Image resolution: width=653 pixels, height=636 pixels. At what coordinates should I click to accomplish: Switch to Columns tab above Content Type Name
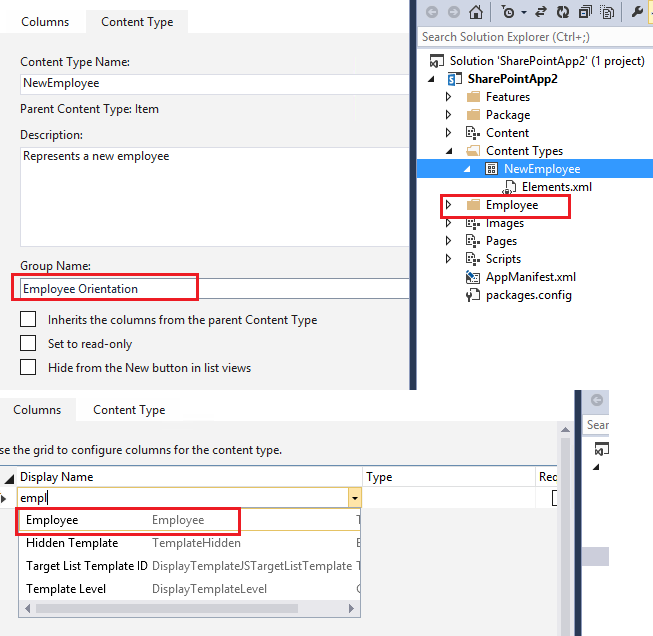click(45, 22)
